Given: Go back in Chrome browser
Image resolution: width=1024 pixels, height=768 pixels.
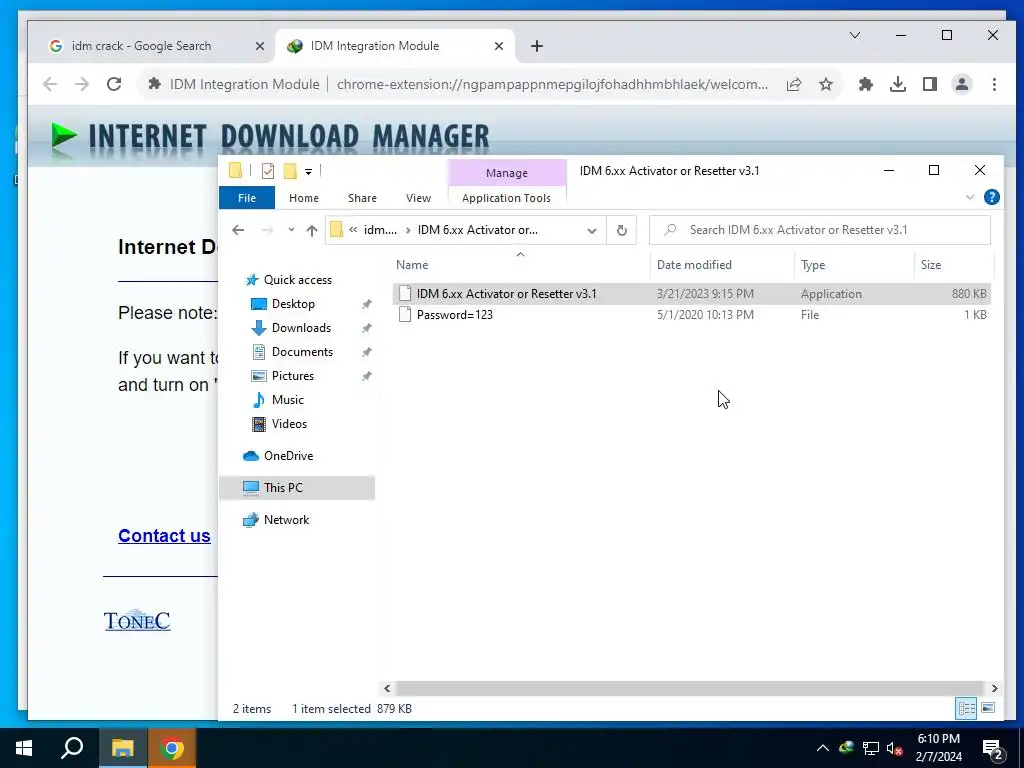Looking at the screenshot, I should [x=50, y=84].
